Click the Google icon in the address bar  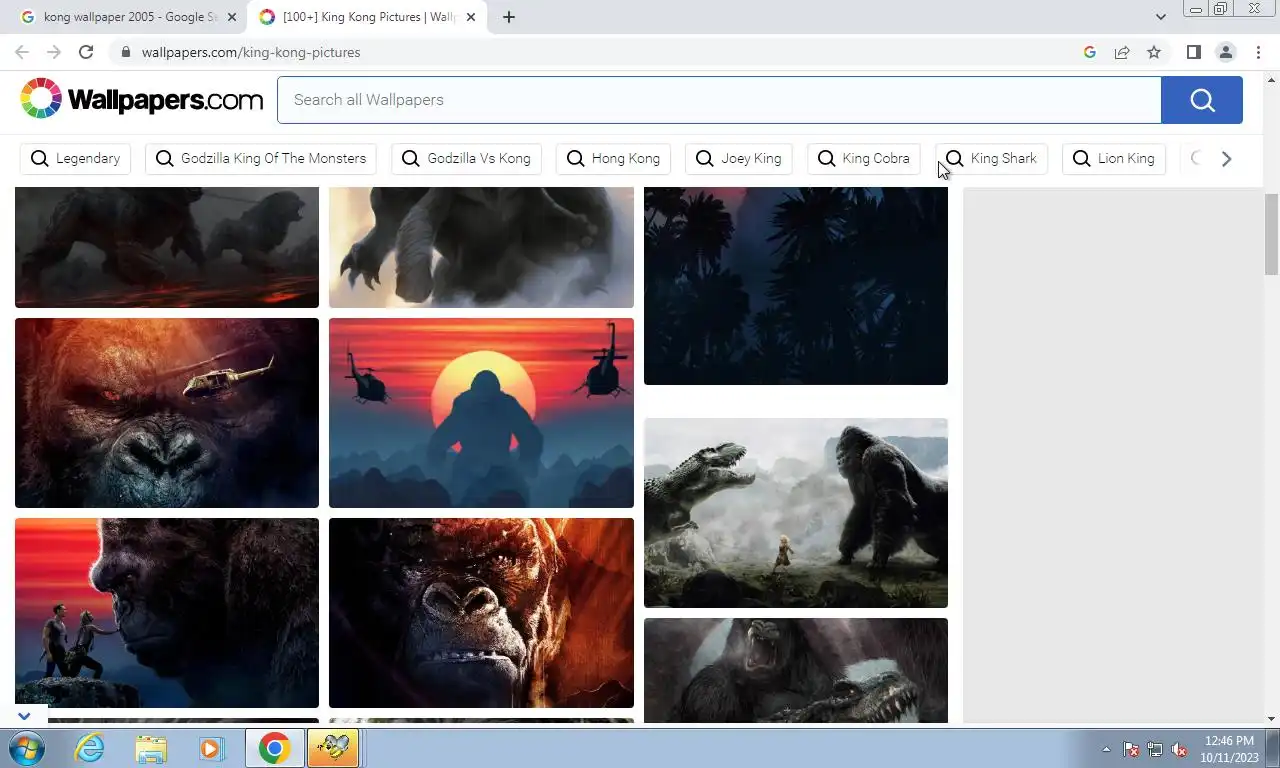(x=1090, y=52)
